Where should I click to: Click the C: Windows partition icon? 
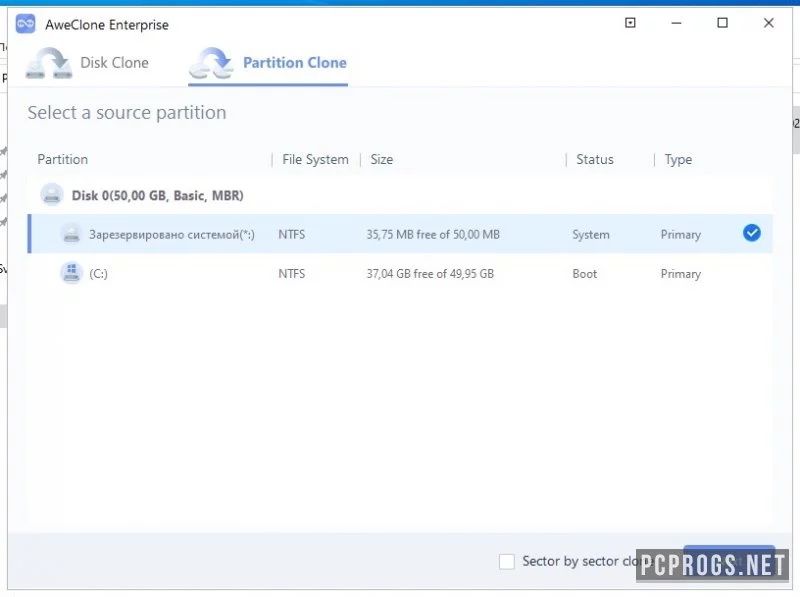(x=71, y=273)
